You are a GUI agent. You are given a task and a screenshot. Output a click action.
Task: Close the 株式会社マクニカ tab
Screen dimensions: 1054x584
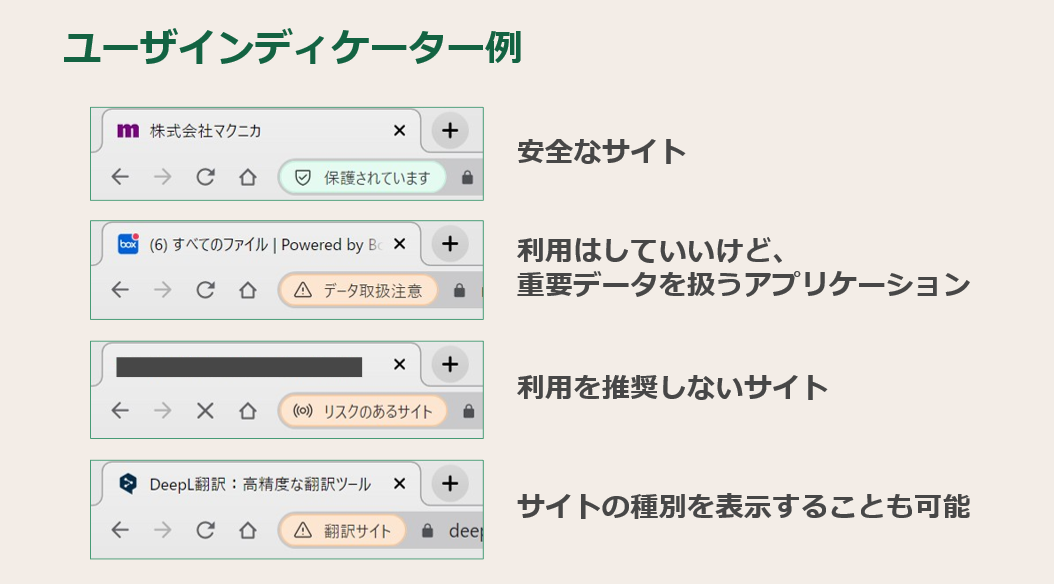coord(399,130)
